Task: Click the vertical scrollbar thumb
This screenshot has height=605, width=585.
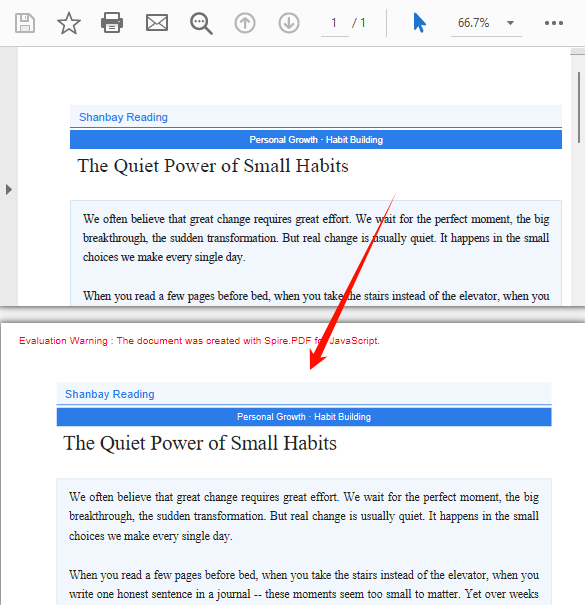Action: (579, 108)
